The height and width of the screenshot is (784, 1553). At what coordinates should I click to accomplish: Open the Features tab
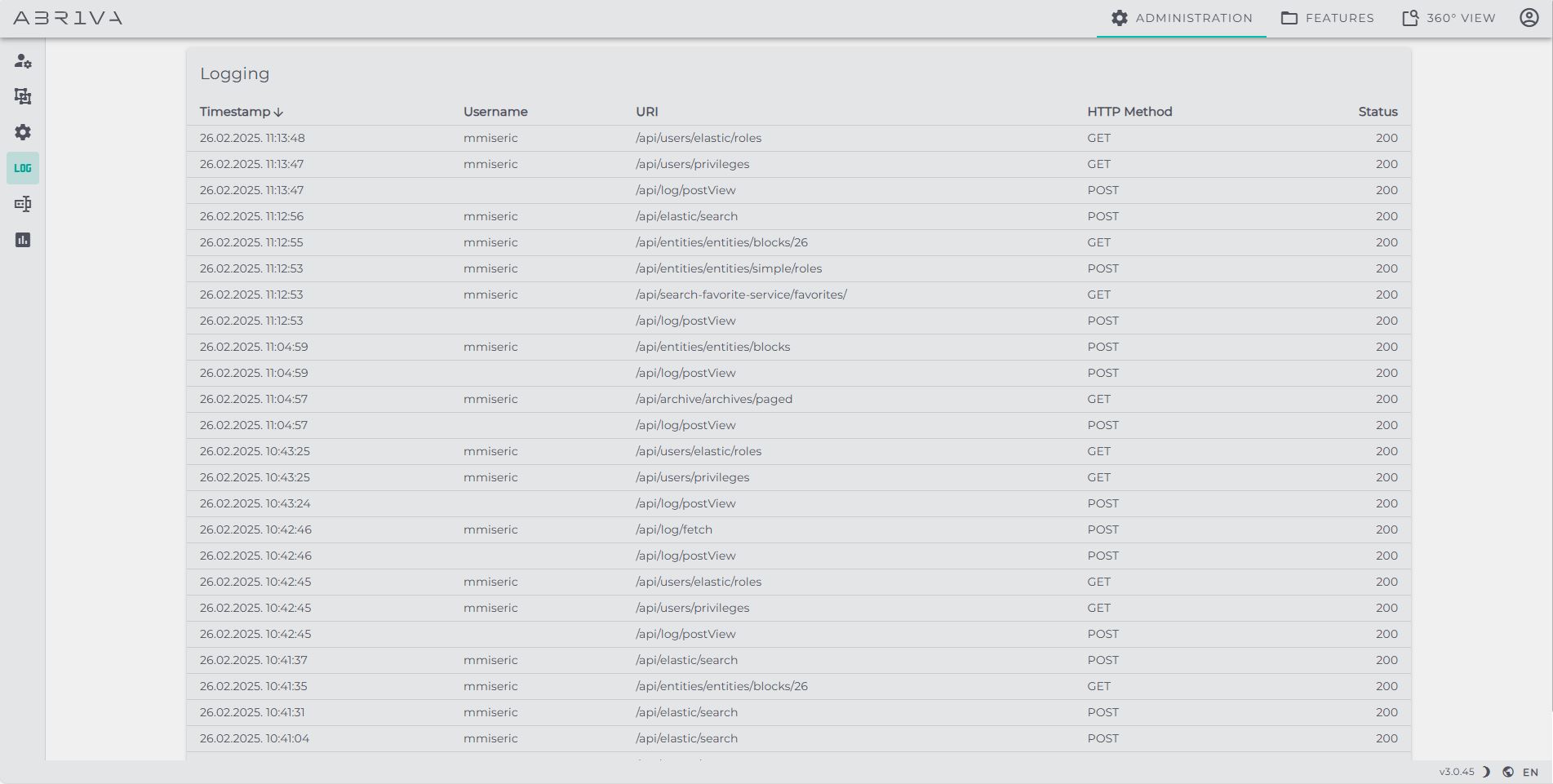click(1327, 18)
